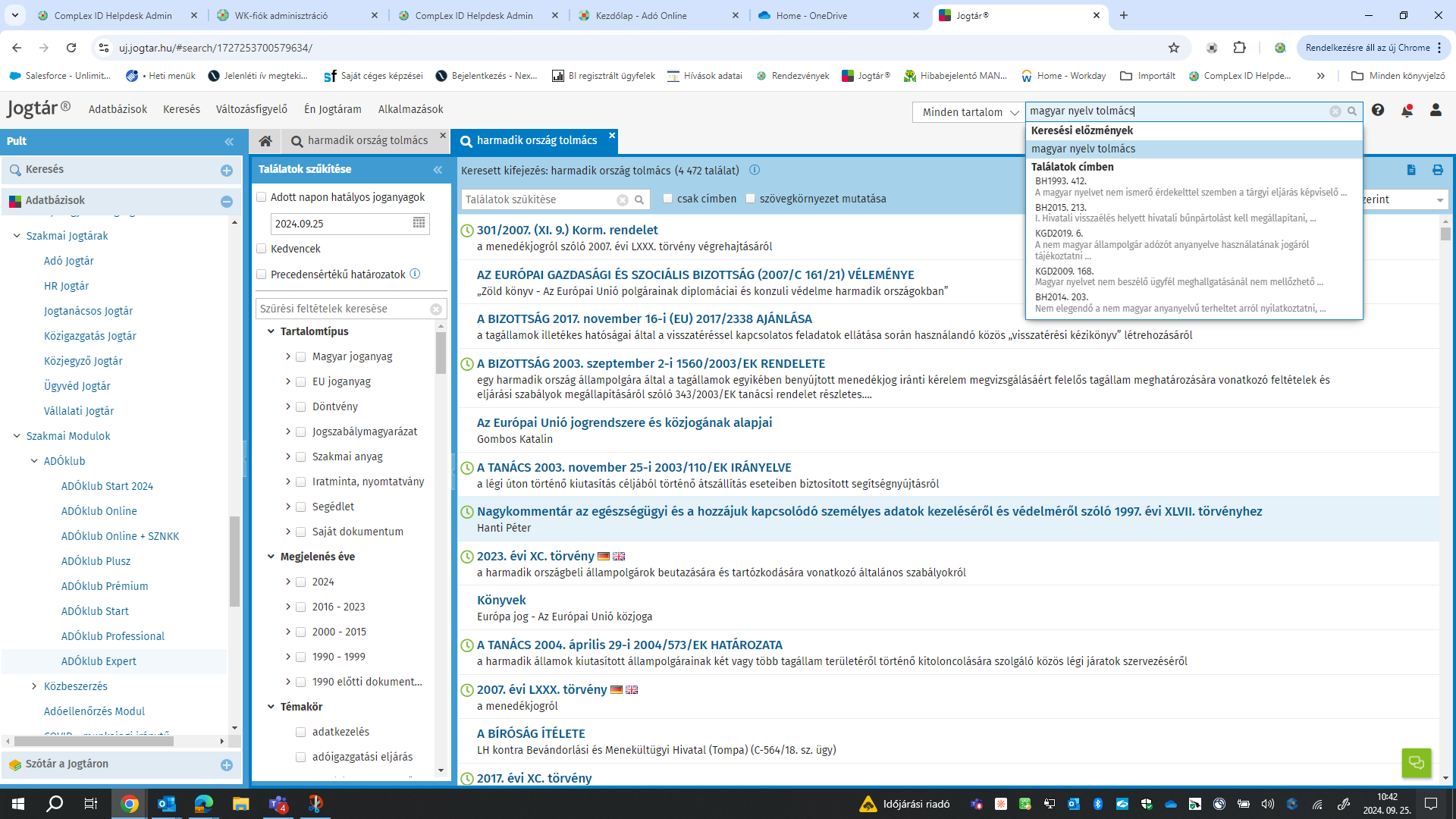Open result '2023. évi XC. törvény'

535,556
